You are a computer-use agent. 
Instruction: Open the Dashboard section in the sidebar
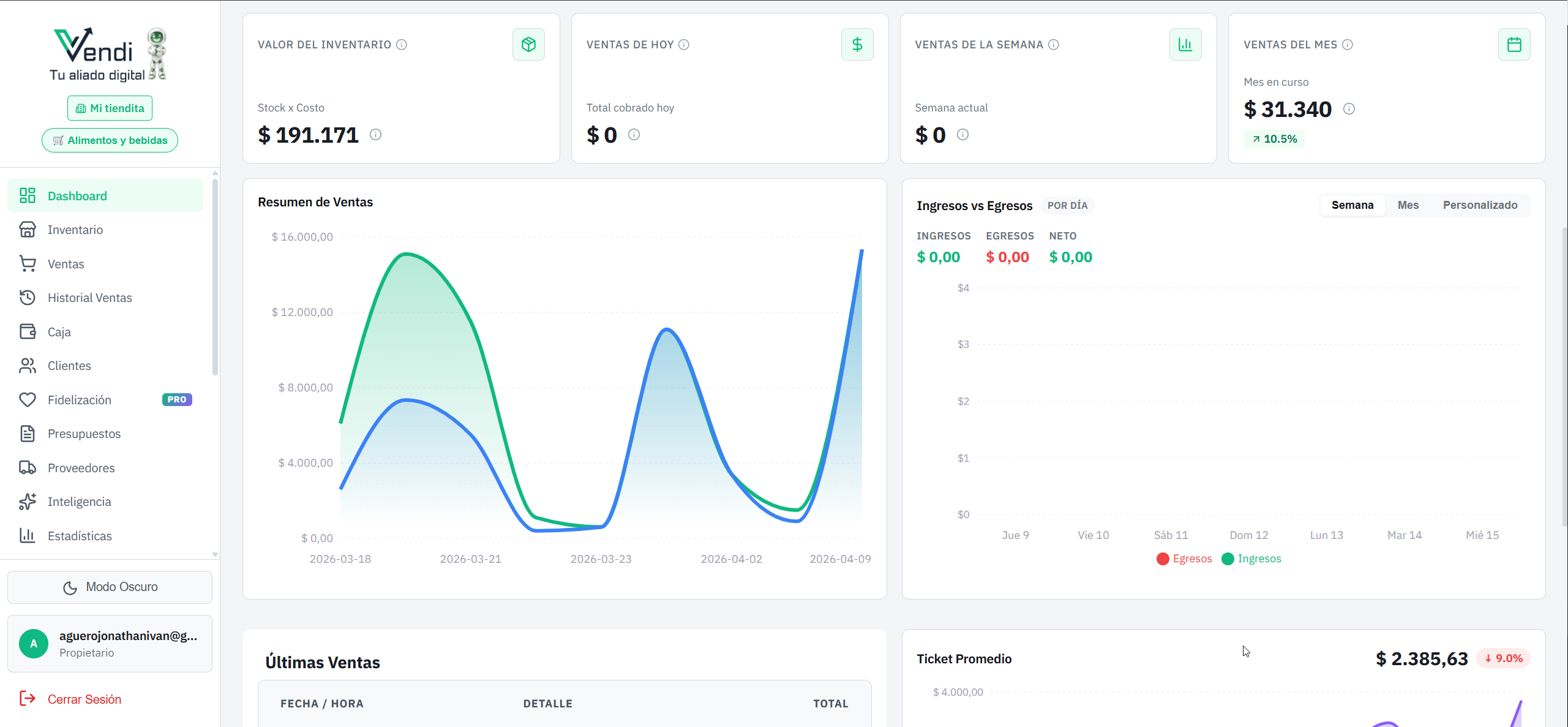coord(77,195)
